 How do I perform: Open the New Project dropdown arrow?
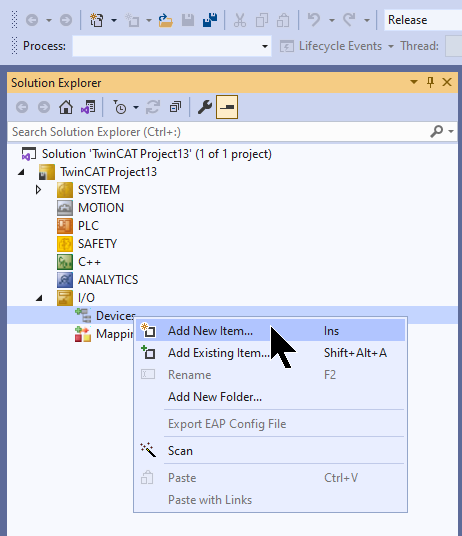(x=114, y=21)
